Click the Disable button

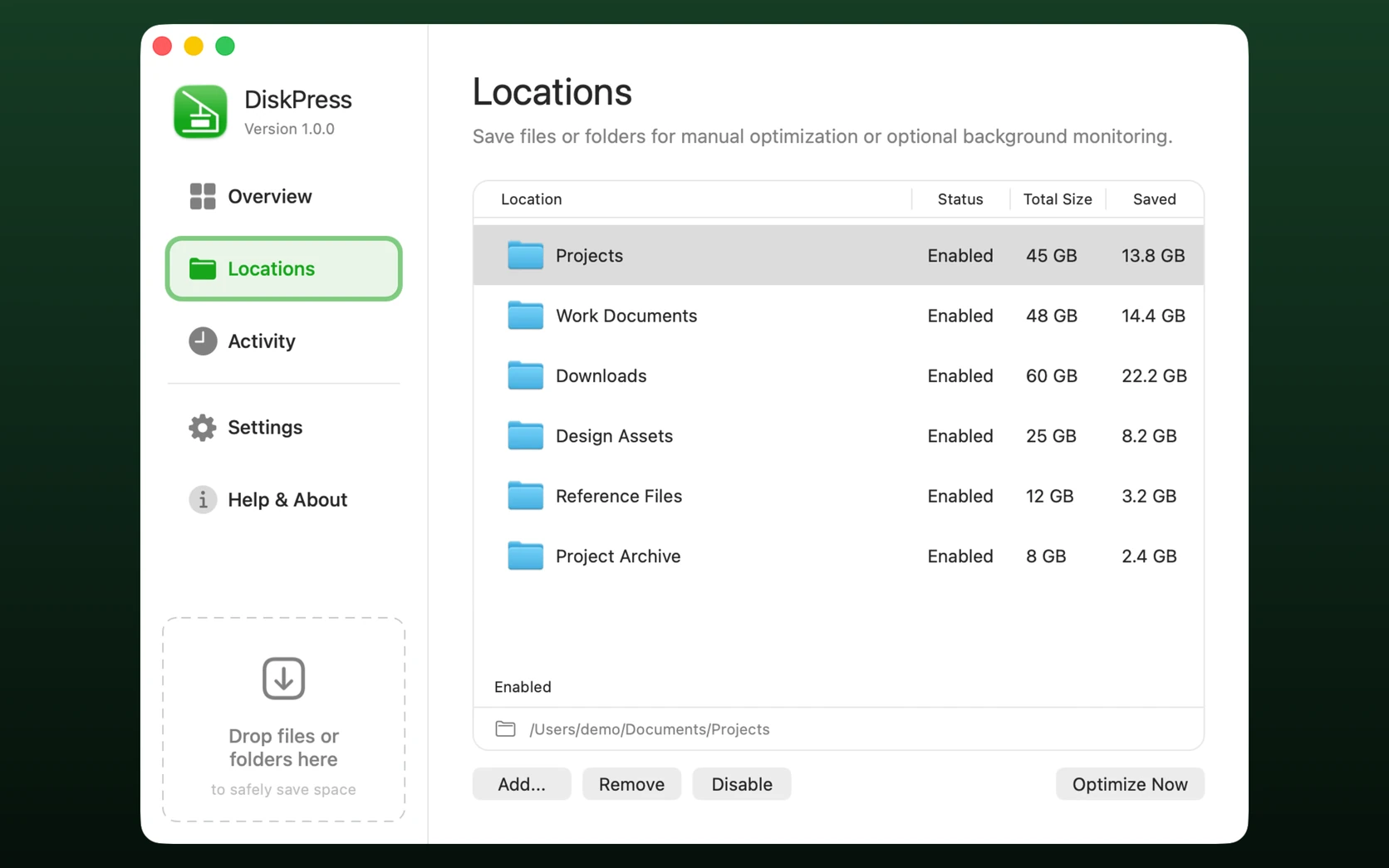point(742,784)
